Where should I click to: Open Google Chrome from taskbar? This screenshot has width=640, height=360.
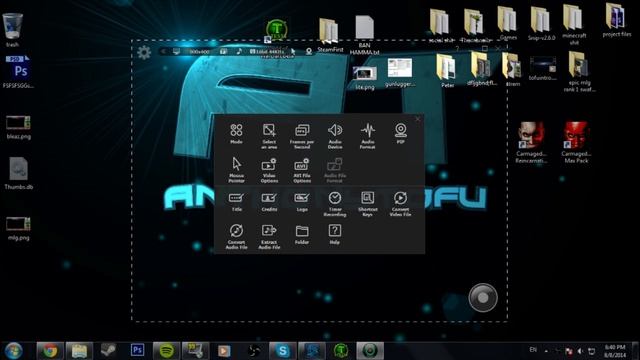click(50, 351)
